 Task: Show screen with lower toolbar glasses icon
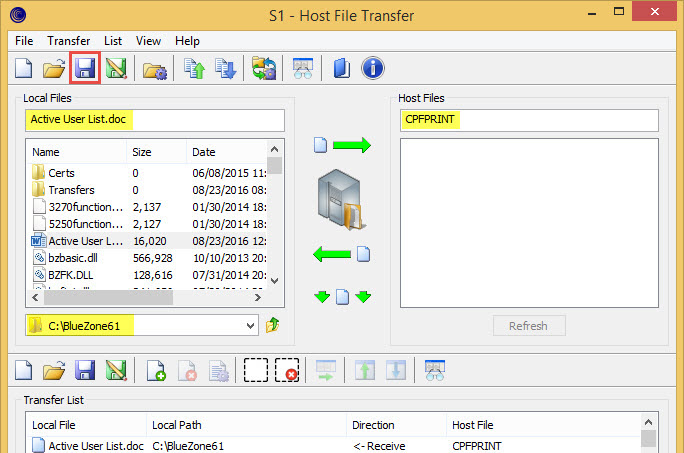pyautogui.click(x=434, y=371)
